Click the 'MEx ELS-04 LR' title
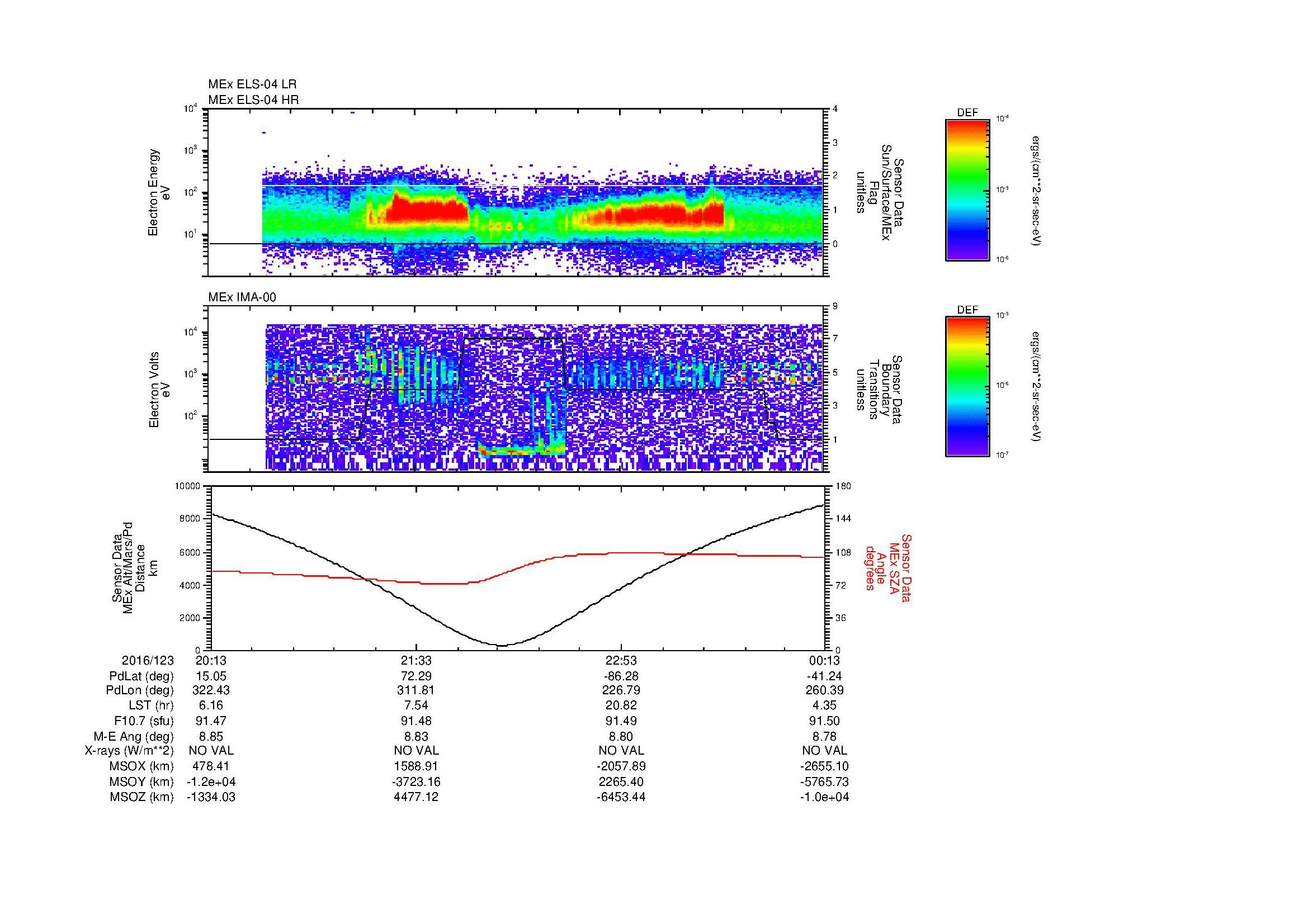Viewport: 1308px width, 924px height. coord(252,84)
